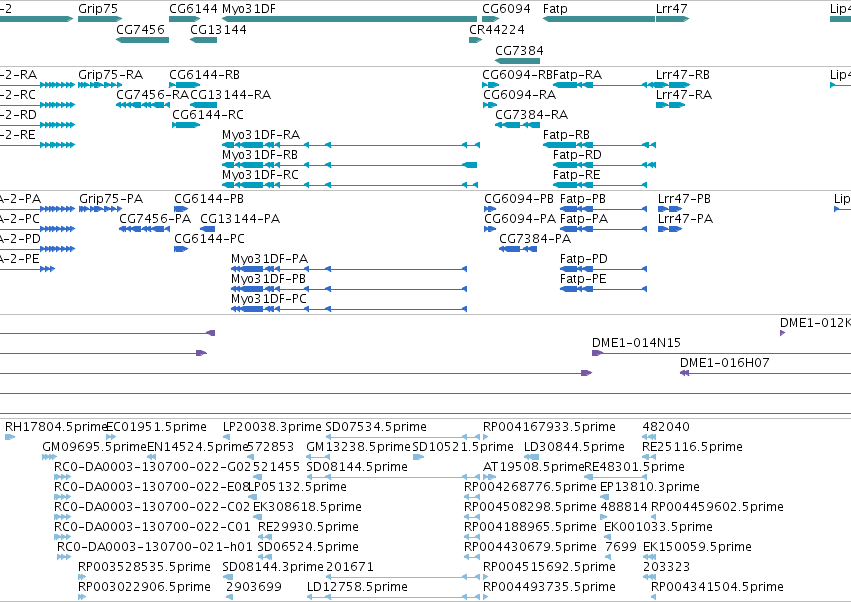Open the Myo31DF-PC protein label
This screenshot has height=602, width=851.
coord(269,299)
